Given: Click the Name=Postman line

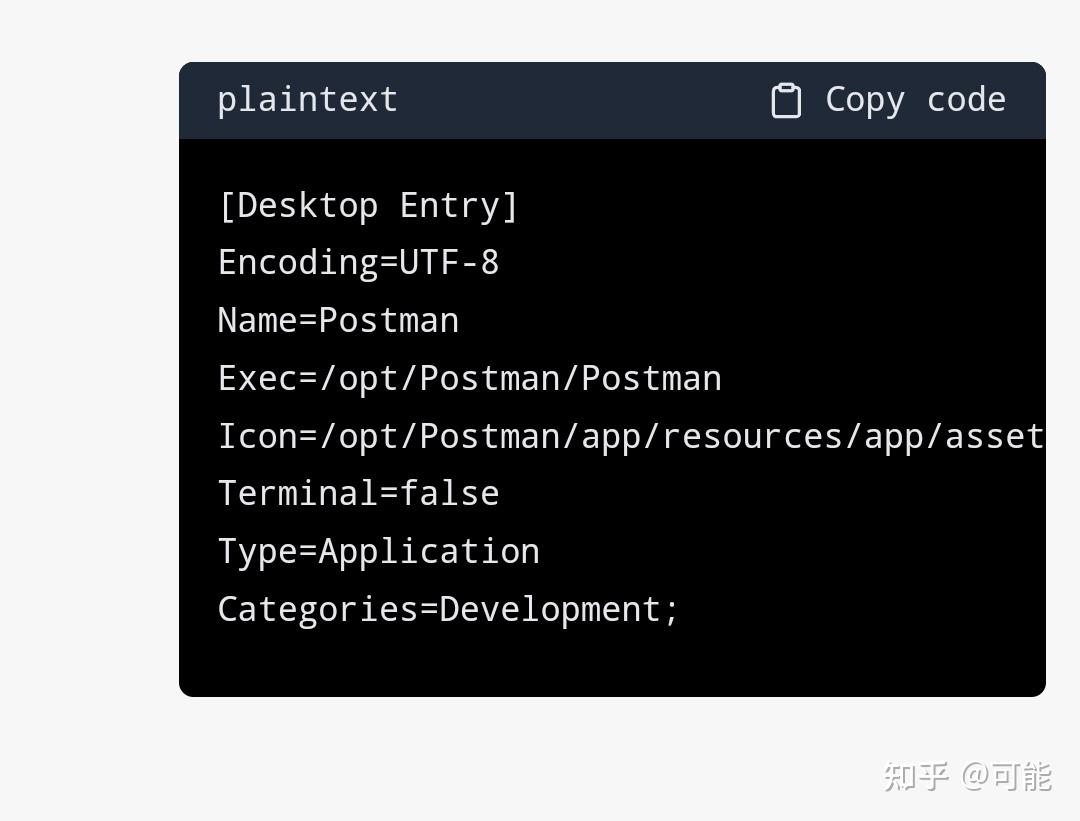Looking at the screenshot, I should pyautogui.click(x=338, y=319).
